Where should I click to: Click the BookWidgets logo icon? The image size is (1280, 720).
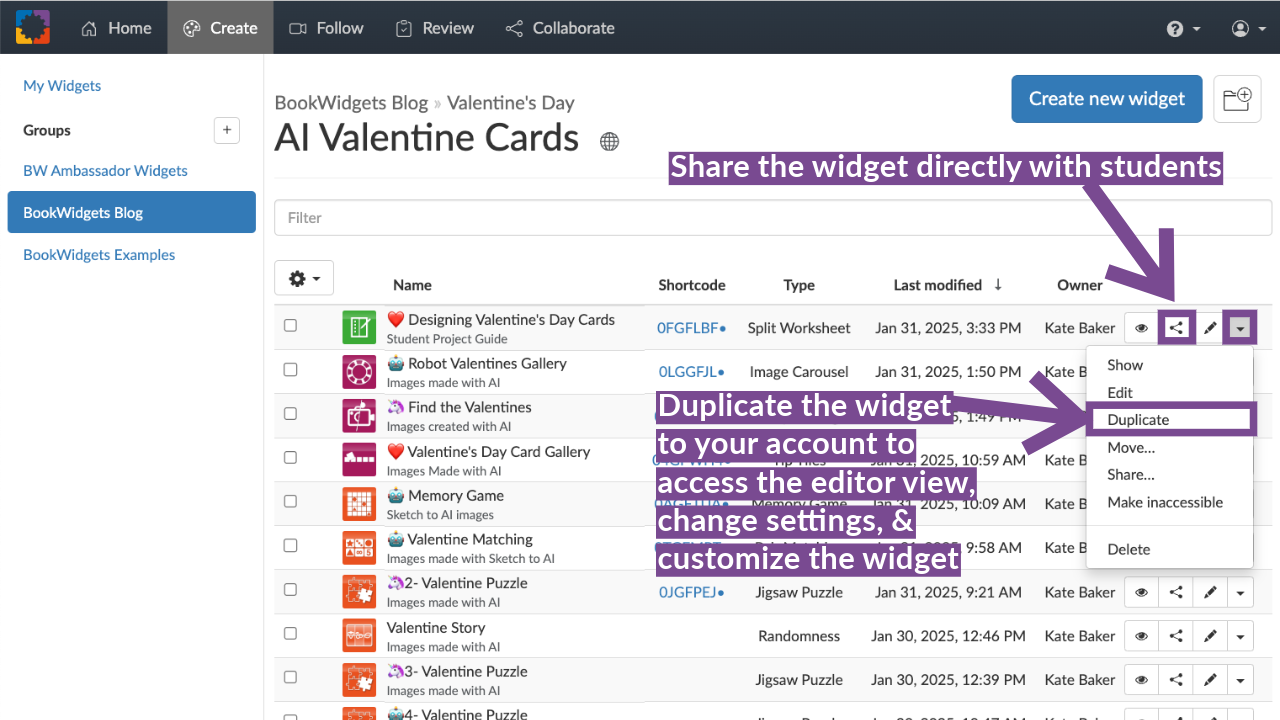click(x=33, y=27)
